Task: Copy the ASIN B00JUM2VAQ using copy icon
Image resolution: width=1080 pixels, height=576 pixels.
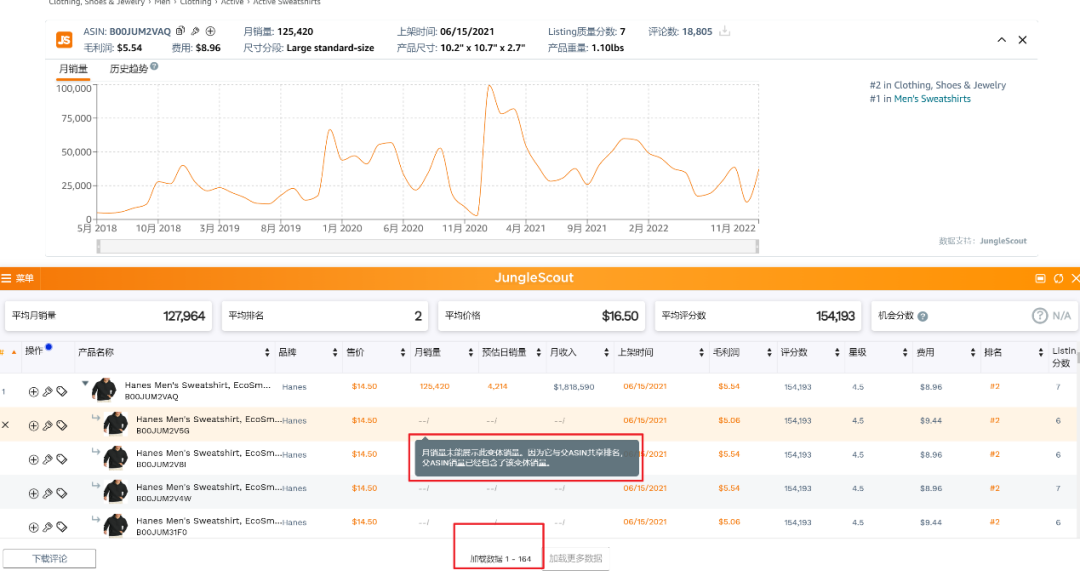Action: pos(180,32)
